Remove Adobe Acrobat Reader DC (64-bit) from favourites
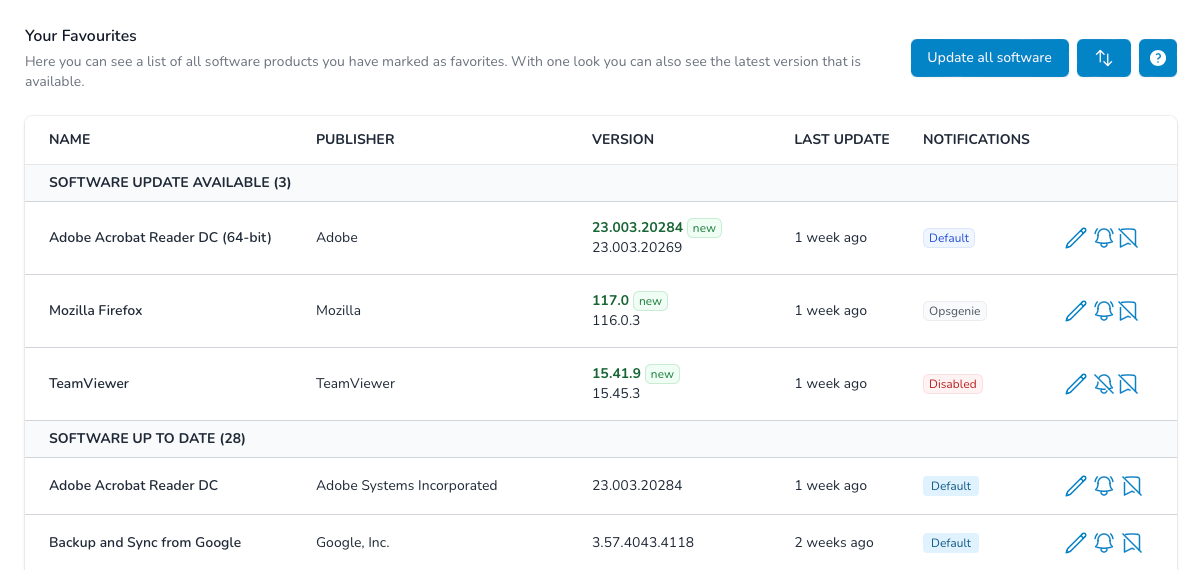Viewport: 1204px width, 570px height. [x=1128, y=238]
